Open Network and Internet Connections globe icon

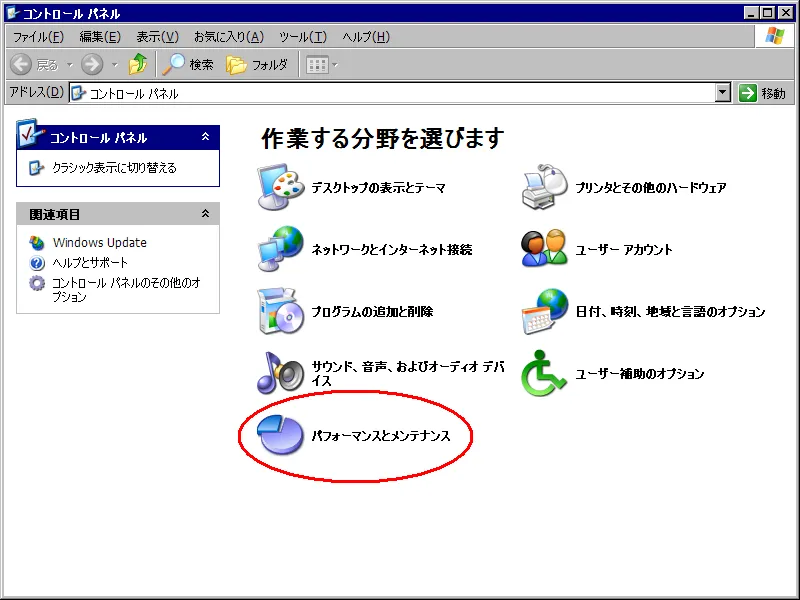tap(280, 250)
